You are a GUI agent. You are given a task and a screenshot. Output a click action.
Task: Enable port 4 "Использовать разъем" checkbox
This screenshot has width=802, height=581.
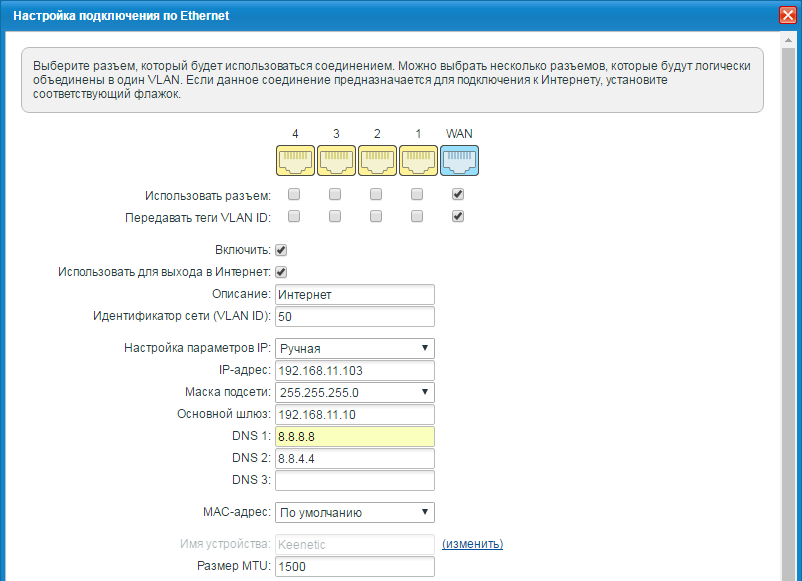[294, 194]
